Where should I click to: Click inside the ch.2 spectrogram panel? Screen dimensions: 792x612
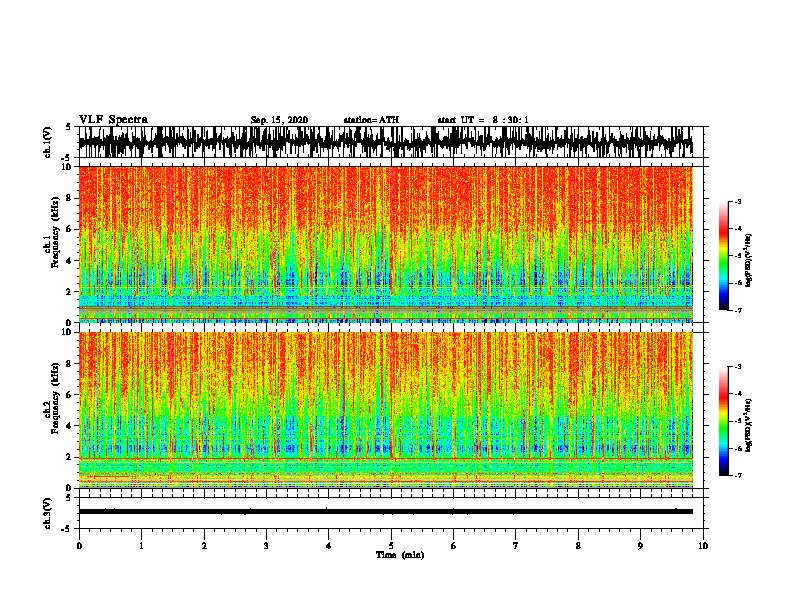click(x=385, y=410)
